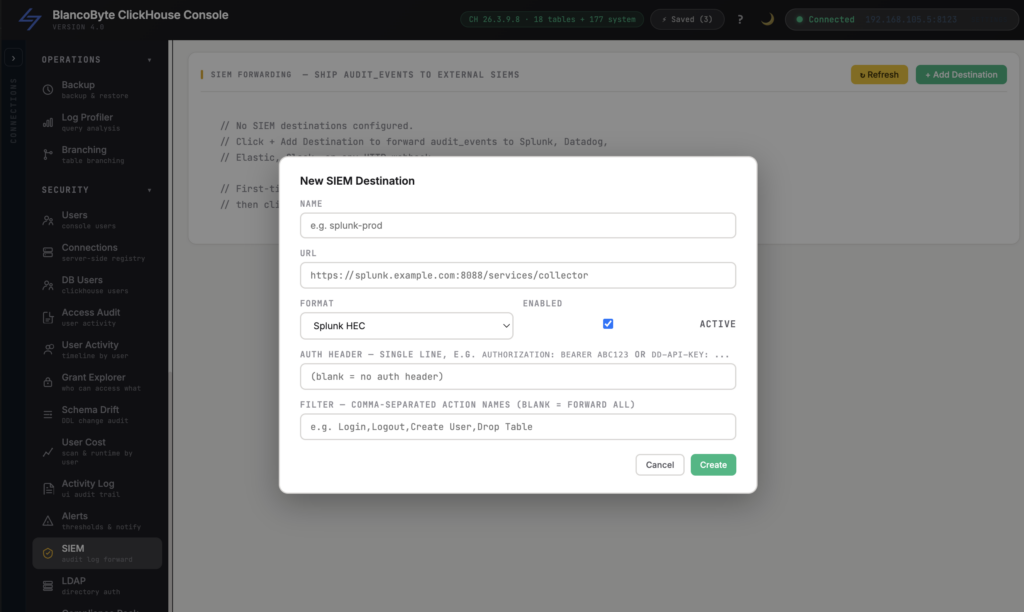Uncheck the Enabled Active checkbox

click(608, 324)
